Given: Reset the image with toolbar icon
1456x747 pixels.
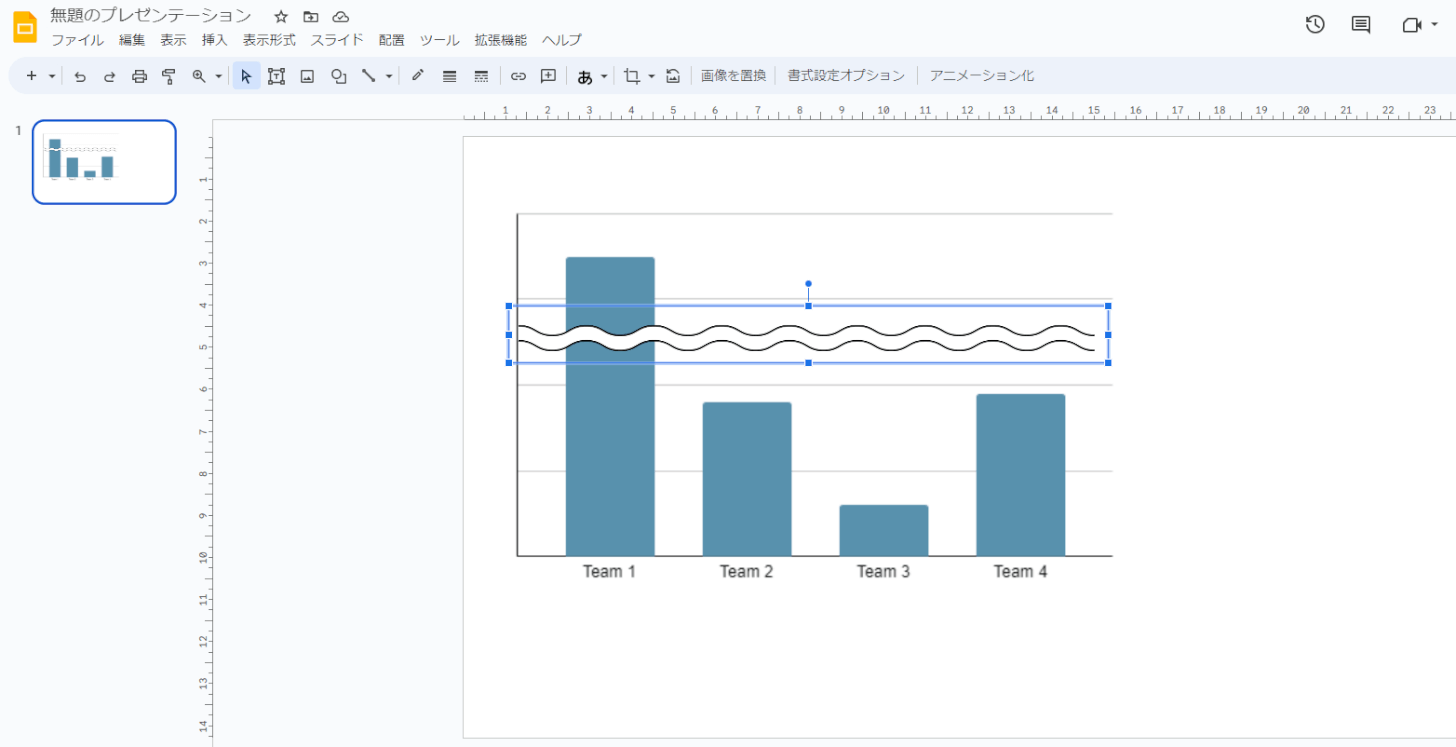Looking at the screenshot, I should 673,76.
